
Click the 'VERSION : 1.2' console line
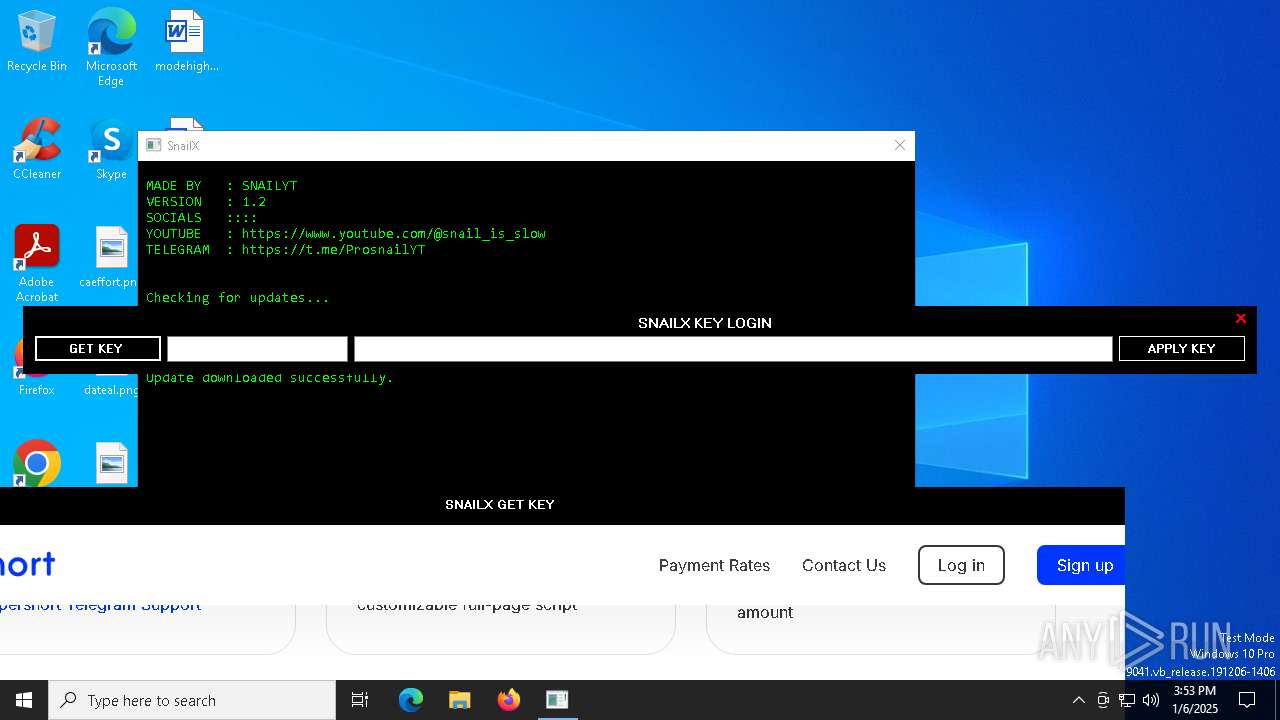[x=206, y=201]
